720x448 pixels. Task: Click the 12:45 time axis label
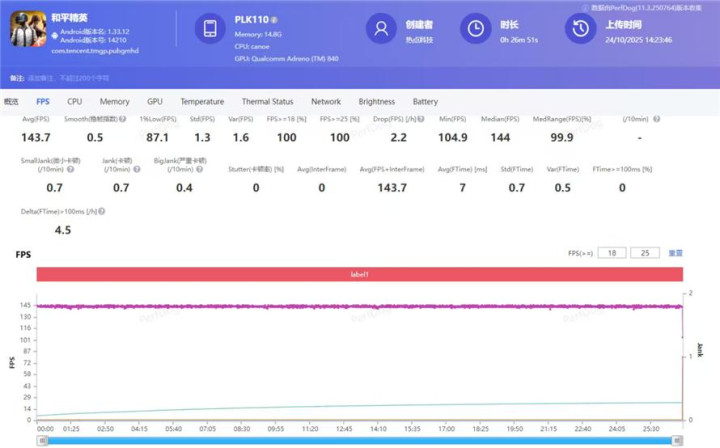point(344,429)
